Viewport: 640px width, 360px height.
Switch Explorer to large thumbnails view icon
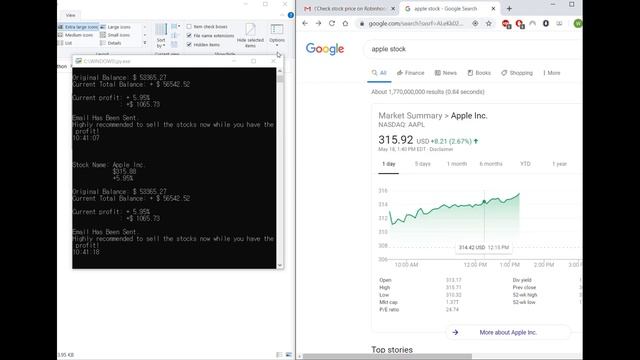pos(289,355)
